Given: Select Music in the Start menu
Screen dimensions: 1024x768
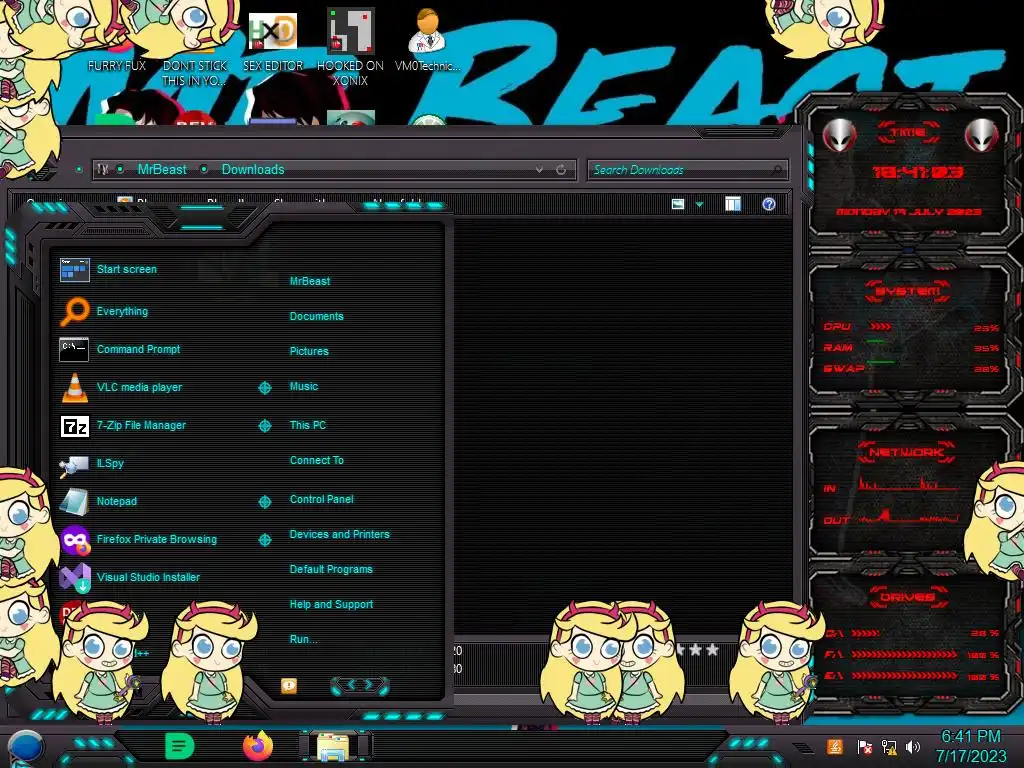Looking at the screenshot, I should coord(304,387).
